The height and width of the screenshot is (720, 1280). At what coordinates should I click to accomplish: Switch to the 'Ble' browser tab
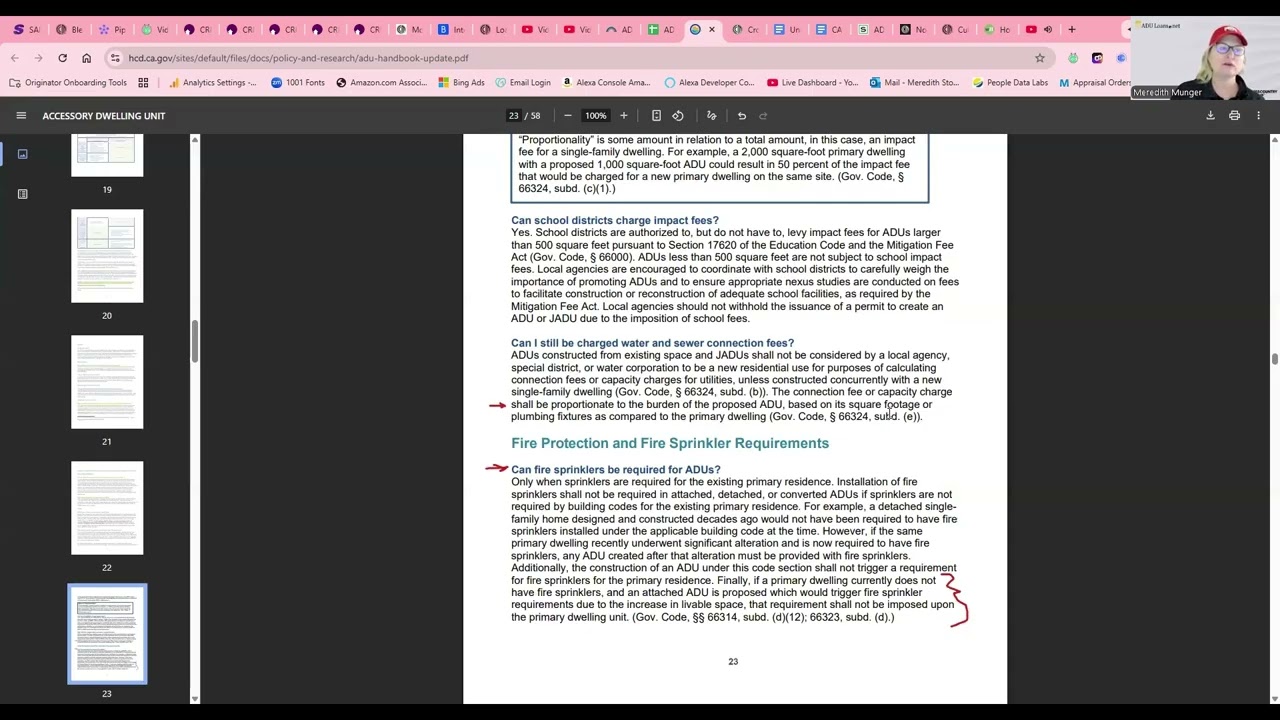[x=69, y=29]
